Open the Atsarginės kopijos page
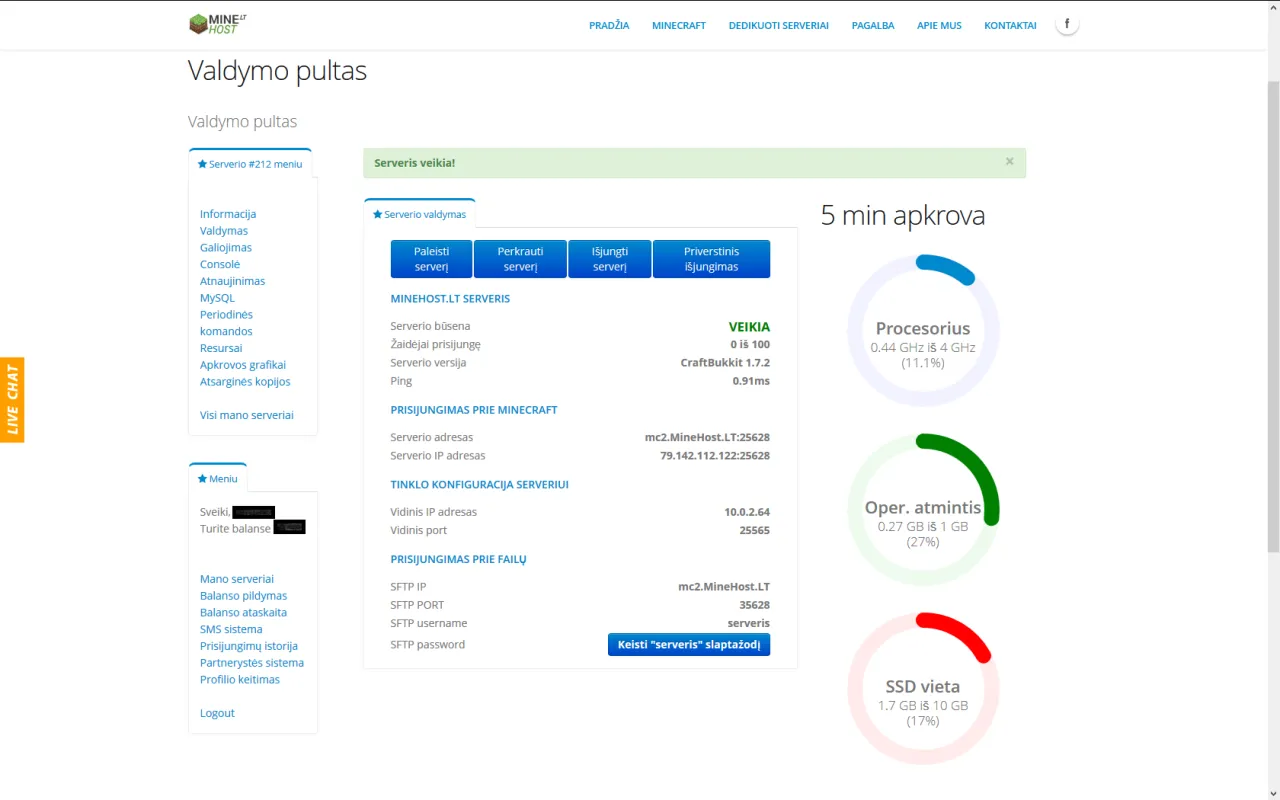Screen dimensions: 1280x800 245,381
